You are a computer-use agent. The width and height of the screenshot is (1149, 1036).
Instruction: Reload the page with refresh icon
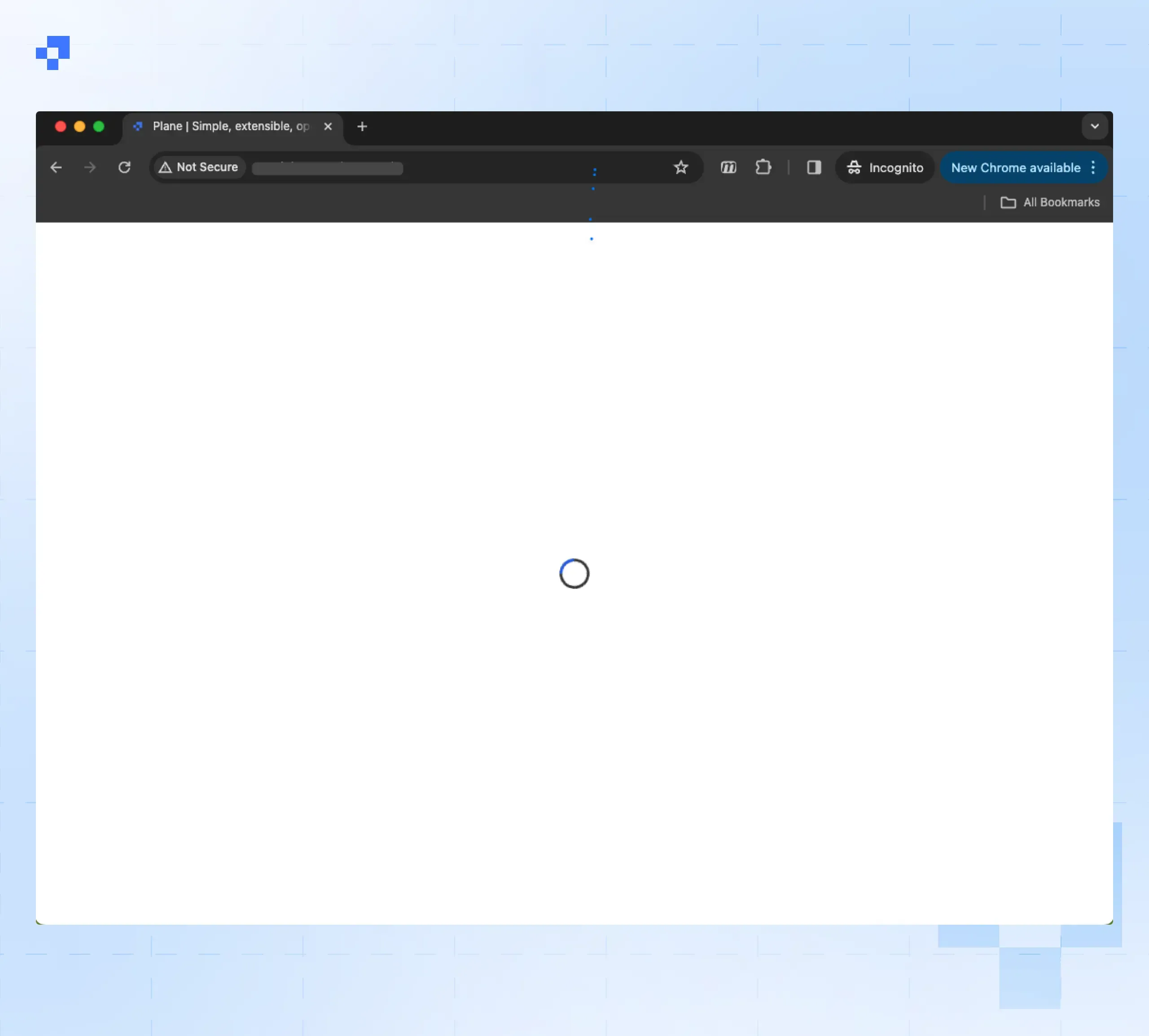(x=124, y=167)
